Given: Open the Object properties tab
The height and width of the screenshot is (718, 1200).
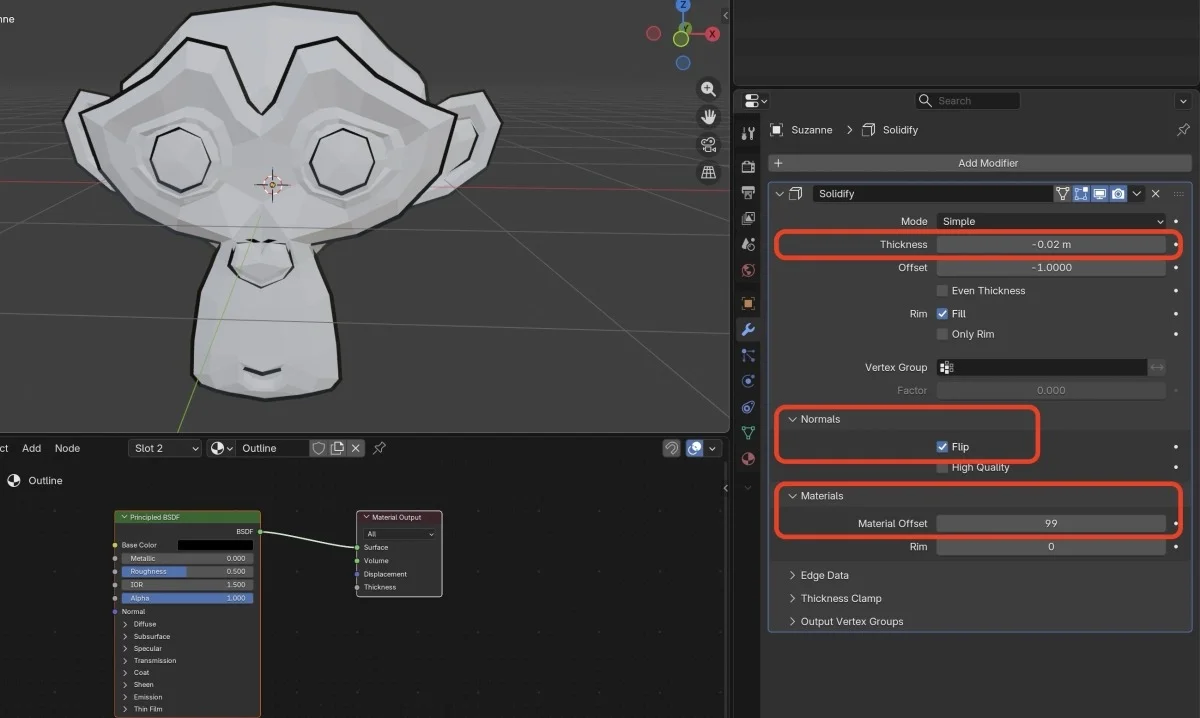Looking at the screenshot, I should [748, 303].
